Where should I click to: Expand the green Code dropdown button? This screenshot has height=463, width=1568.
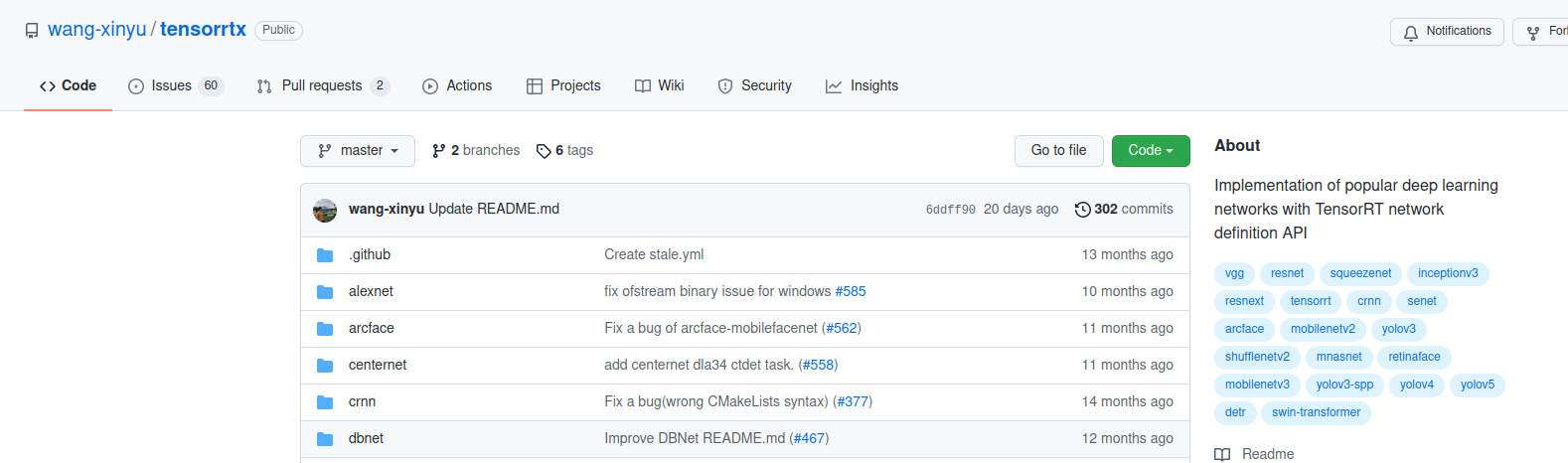(1151, 151)
